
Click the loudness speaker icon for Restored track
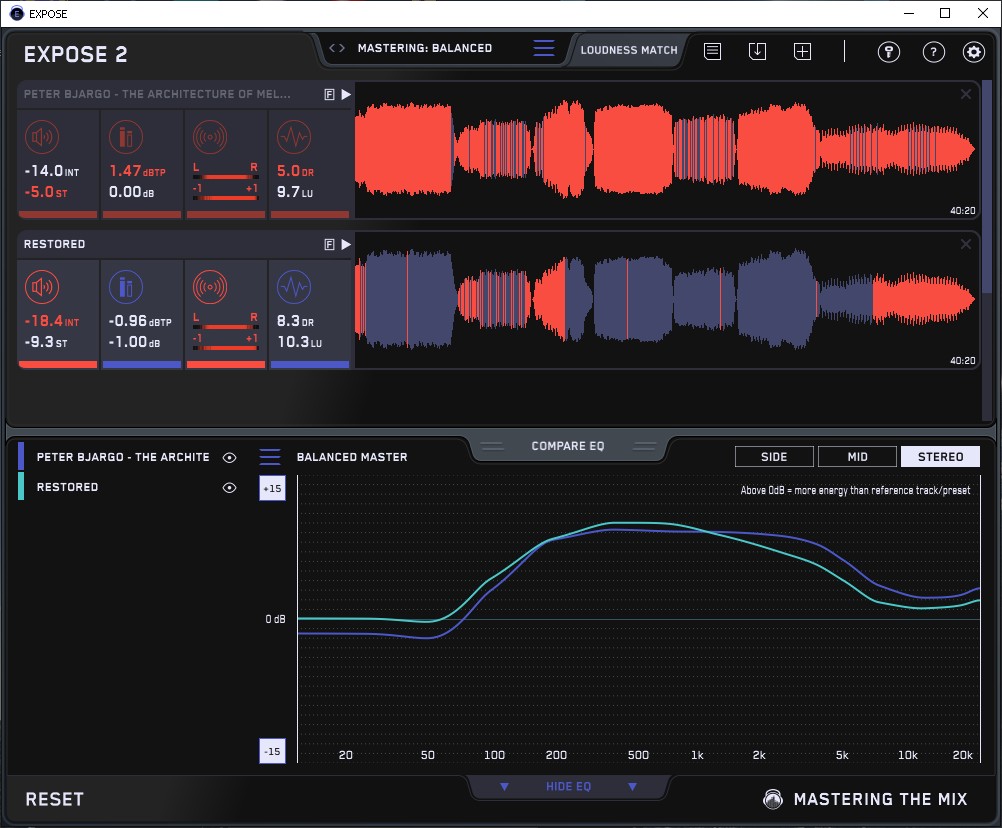(42, 287)
